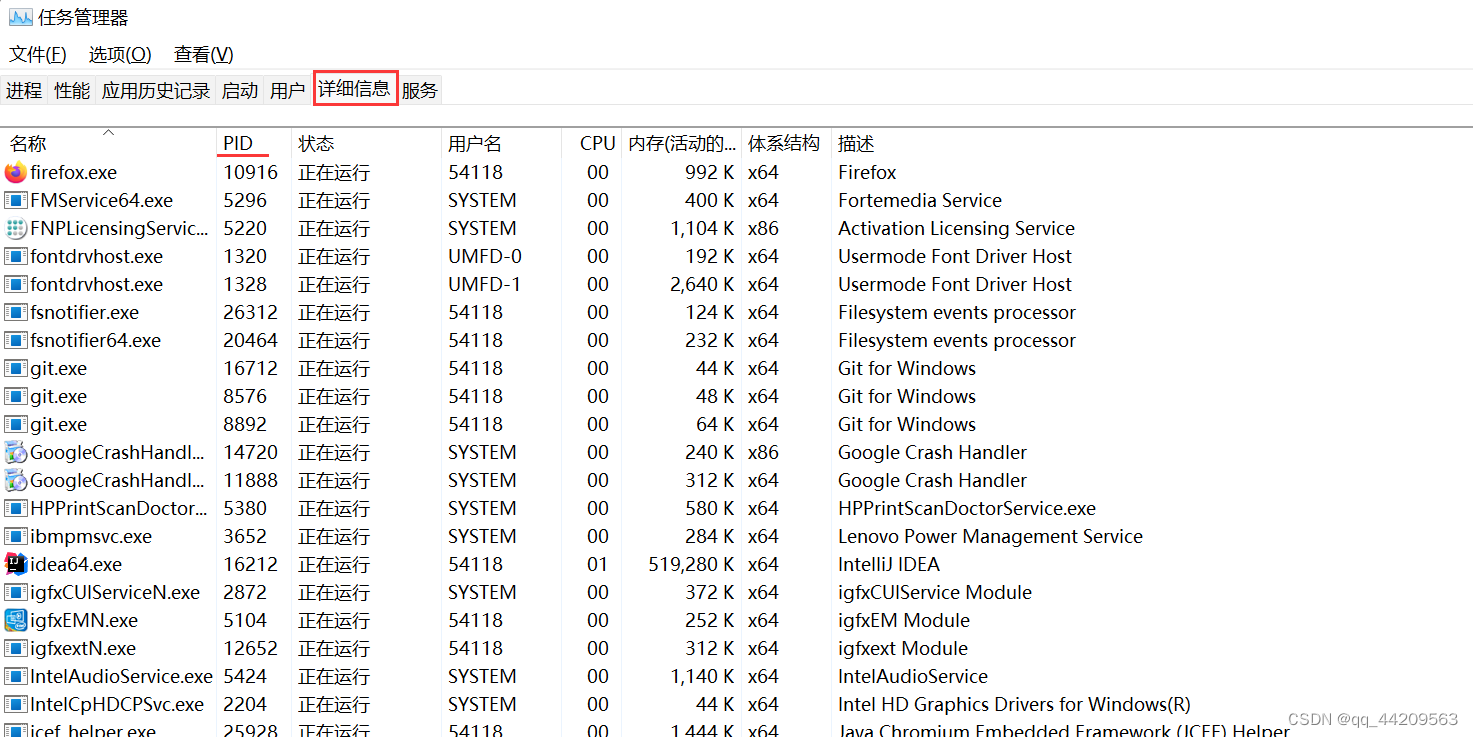Click the CPU value 01 for idea64.exe

598,564
